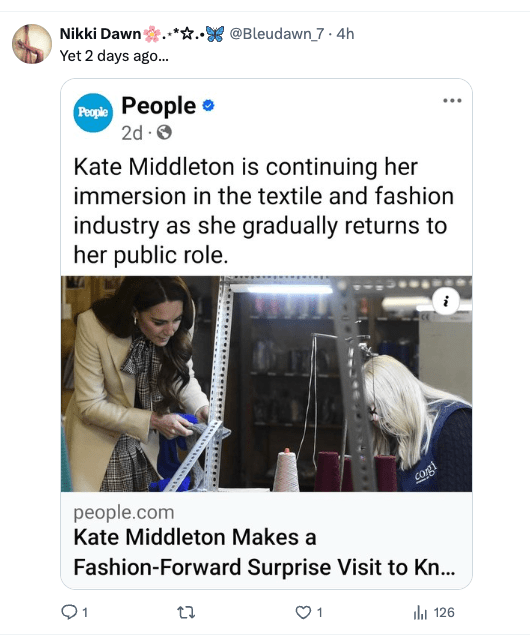
Task: Like the tweet with the heart icon
Action: 303,612
